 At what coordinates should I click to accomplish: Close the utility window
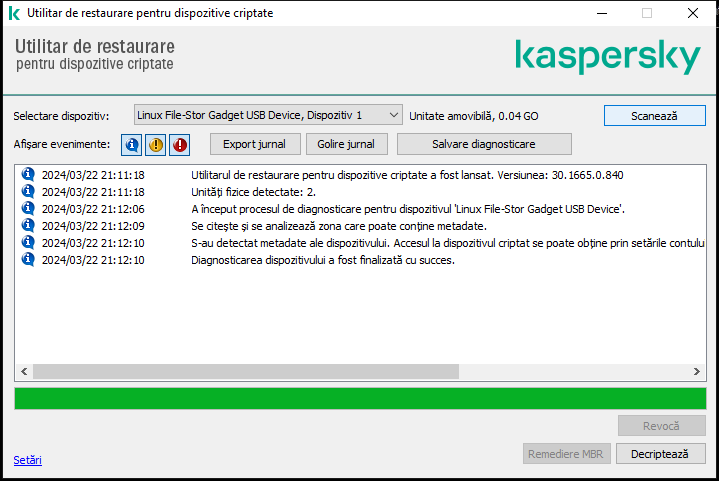693,13
